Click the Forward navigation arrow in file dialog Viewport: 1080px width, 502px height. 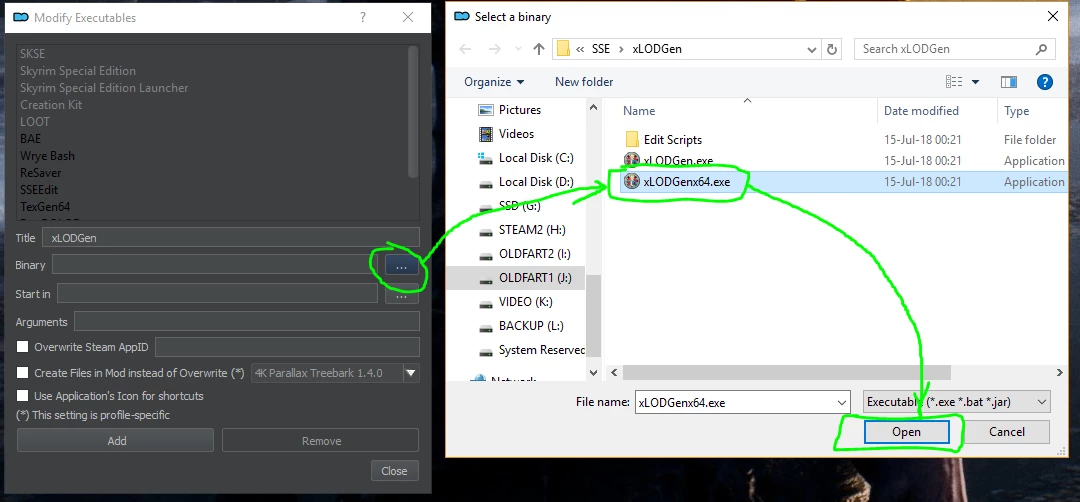pyautogui.click(x=494, y=50)
